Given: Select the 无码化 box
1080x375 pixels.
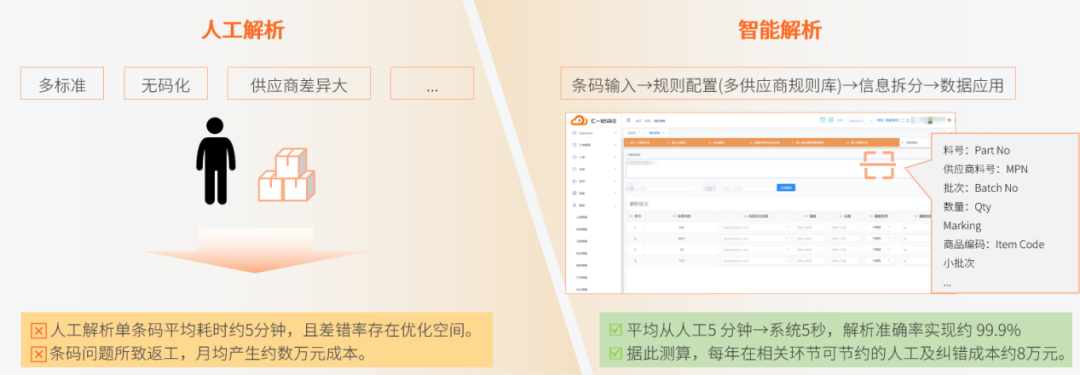Looking at the screenshot, I should [x=165, y=83].
